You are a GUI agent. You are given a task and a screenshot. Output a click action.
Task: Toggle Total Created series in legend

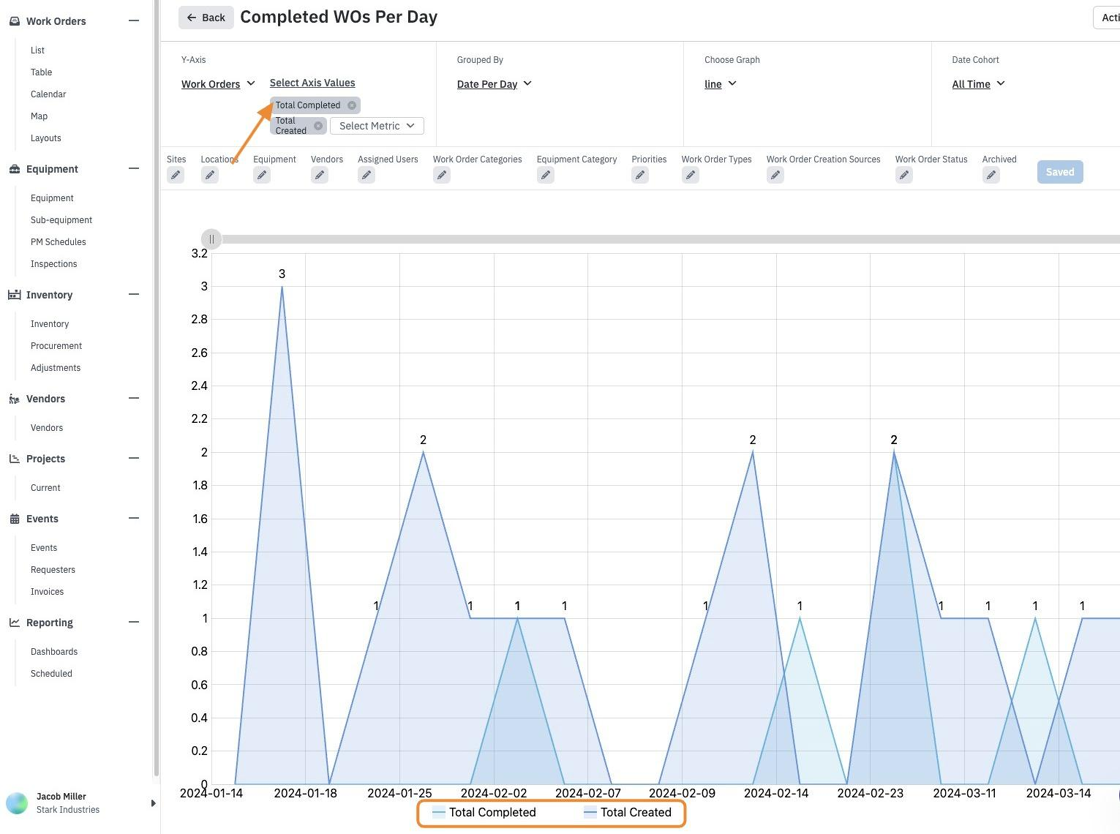click(x=628, y=813)
